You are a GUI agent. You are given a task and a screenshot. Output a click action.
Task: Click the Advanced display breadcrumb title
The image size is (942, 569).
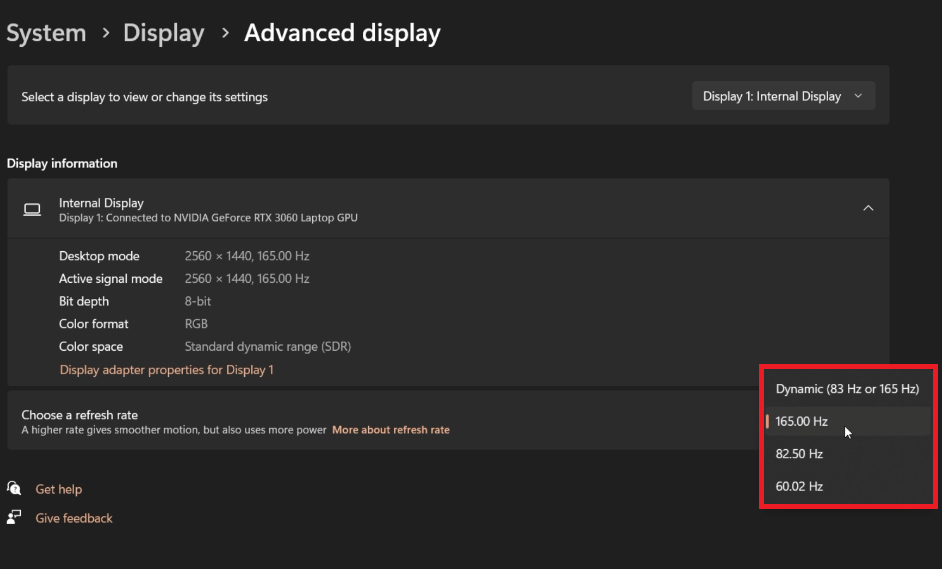342,33
